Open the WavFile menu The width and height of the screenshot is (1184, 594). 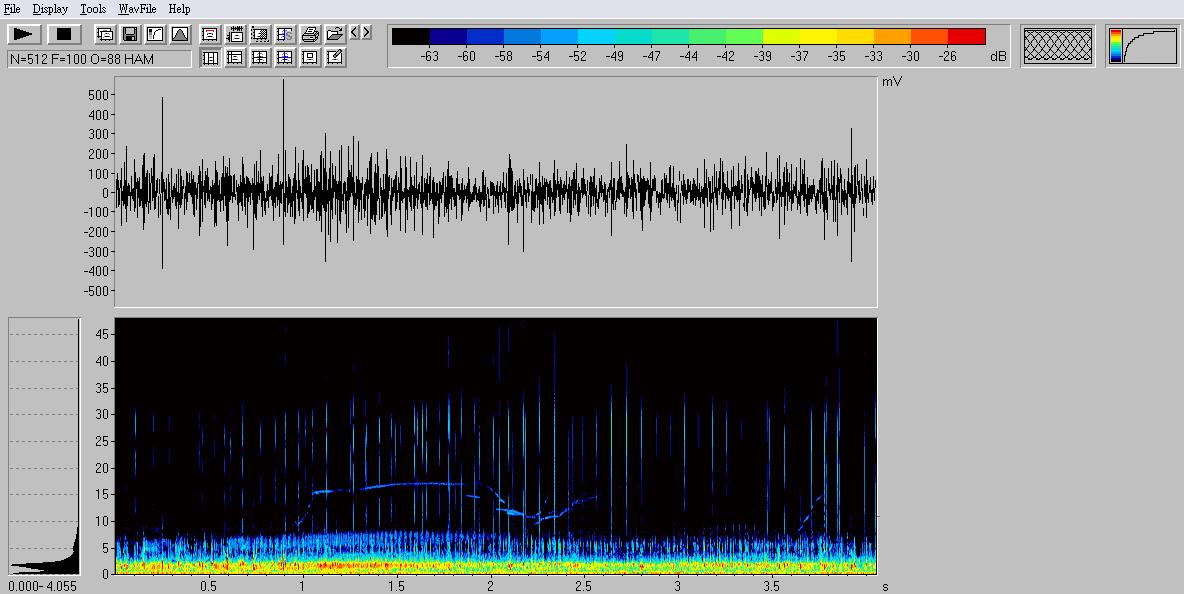137,9
